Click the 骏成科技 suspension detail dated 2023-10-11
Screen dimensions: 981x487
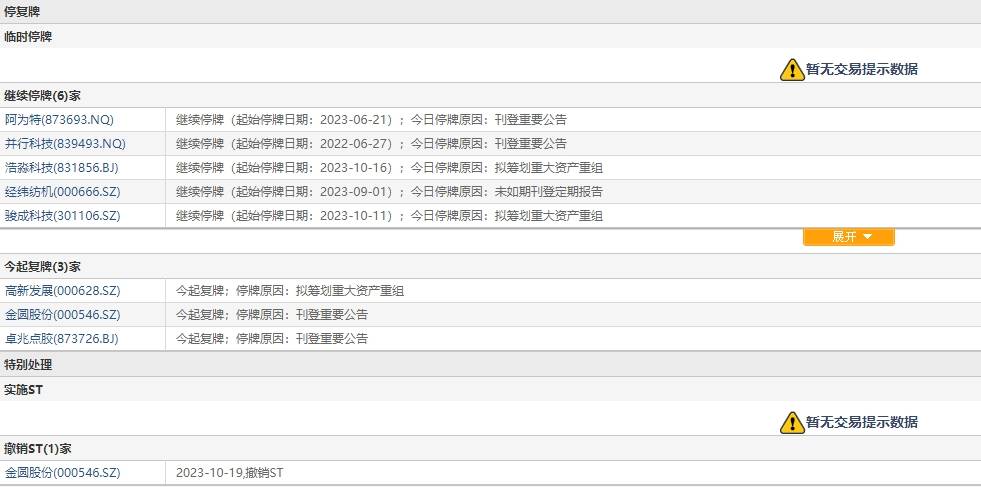[x=389, y=216]
